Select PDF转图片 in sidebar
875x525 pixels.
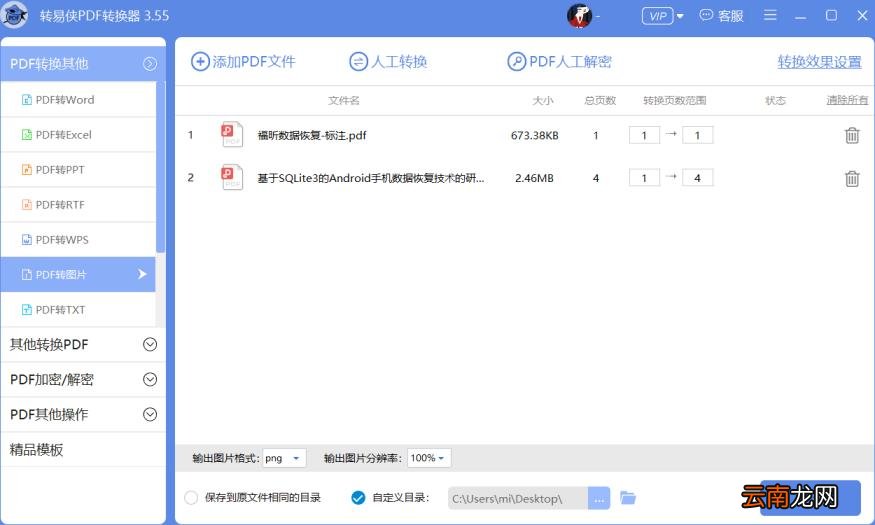pos(78,274)
